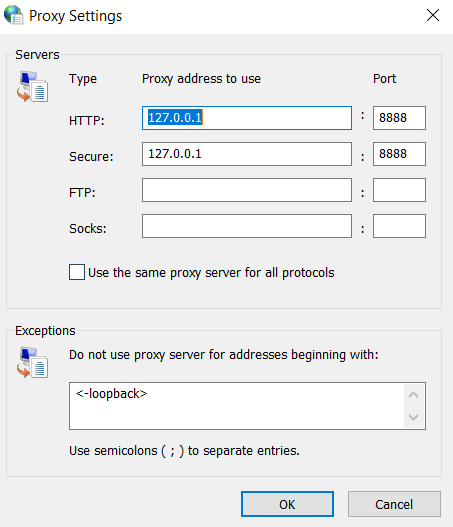The image size is (453, 527).
Task: Click the Socks proxy address field
Action: pos(247,226)
